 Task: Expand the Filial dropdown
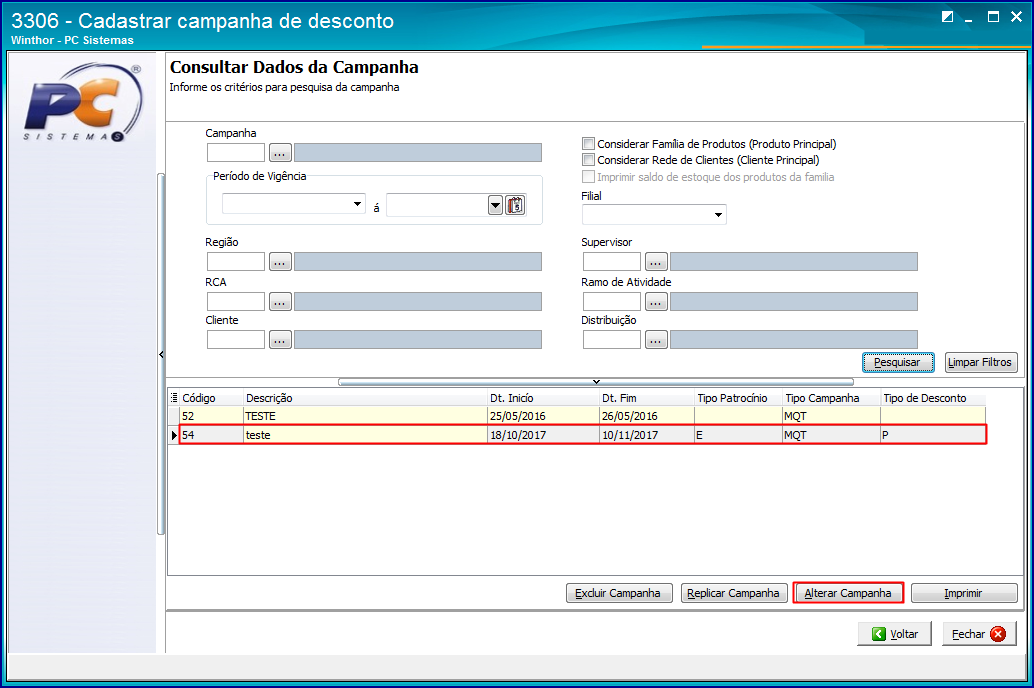coord(718,214)
